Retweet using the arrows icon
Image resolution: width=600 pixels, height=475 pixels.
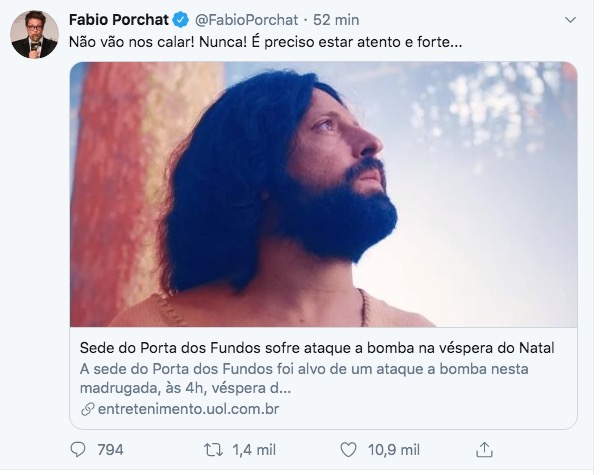click(212, 449)
